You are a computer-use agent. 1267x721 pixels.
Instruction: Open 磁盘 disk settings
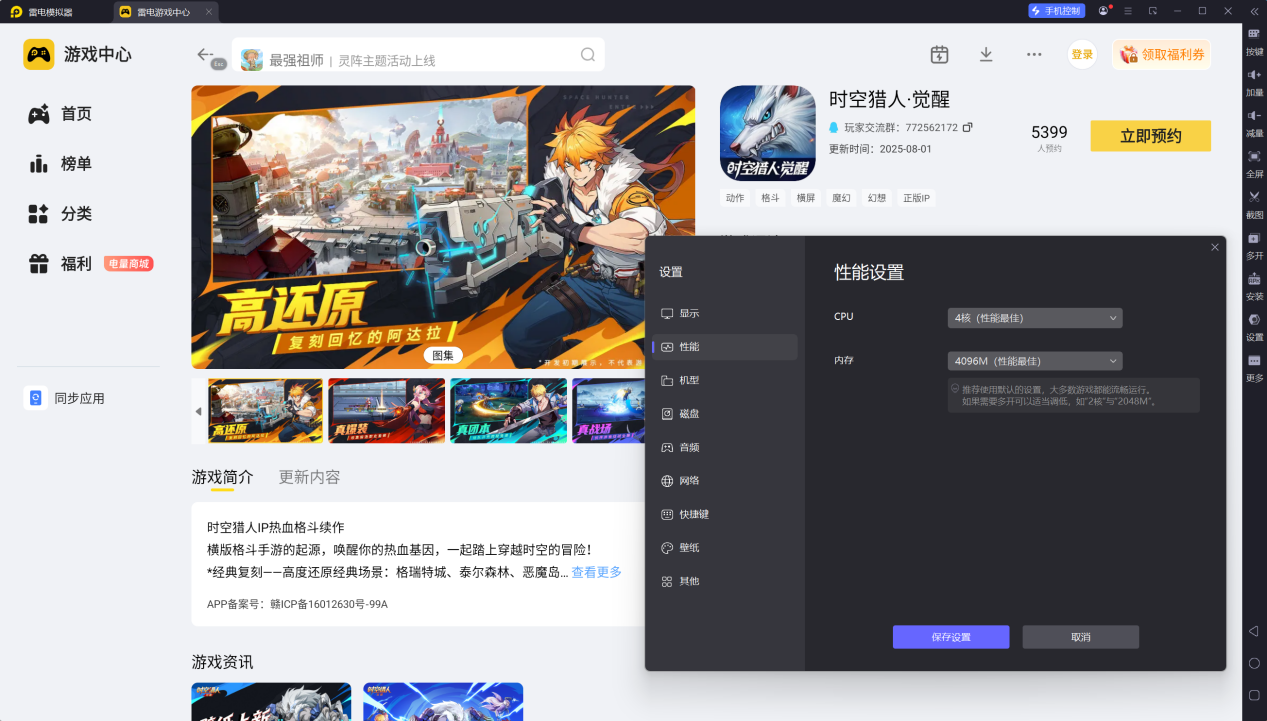tap(725, 414)
